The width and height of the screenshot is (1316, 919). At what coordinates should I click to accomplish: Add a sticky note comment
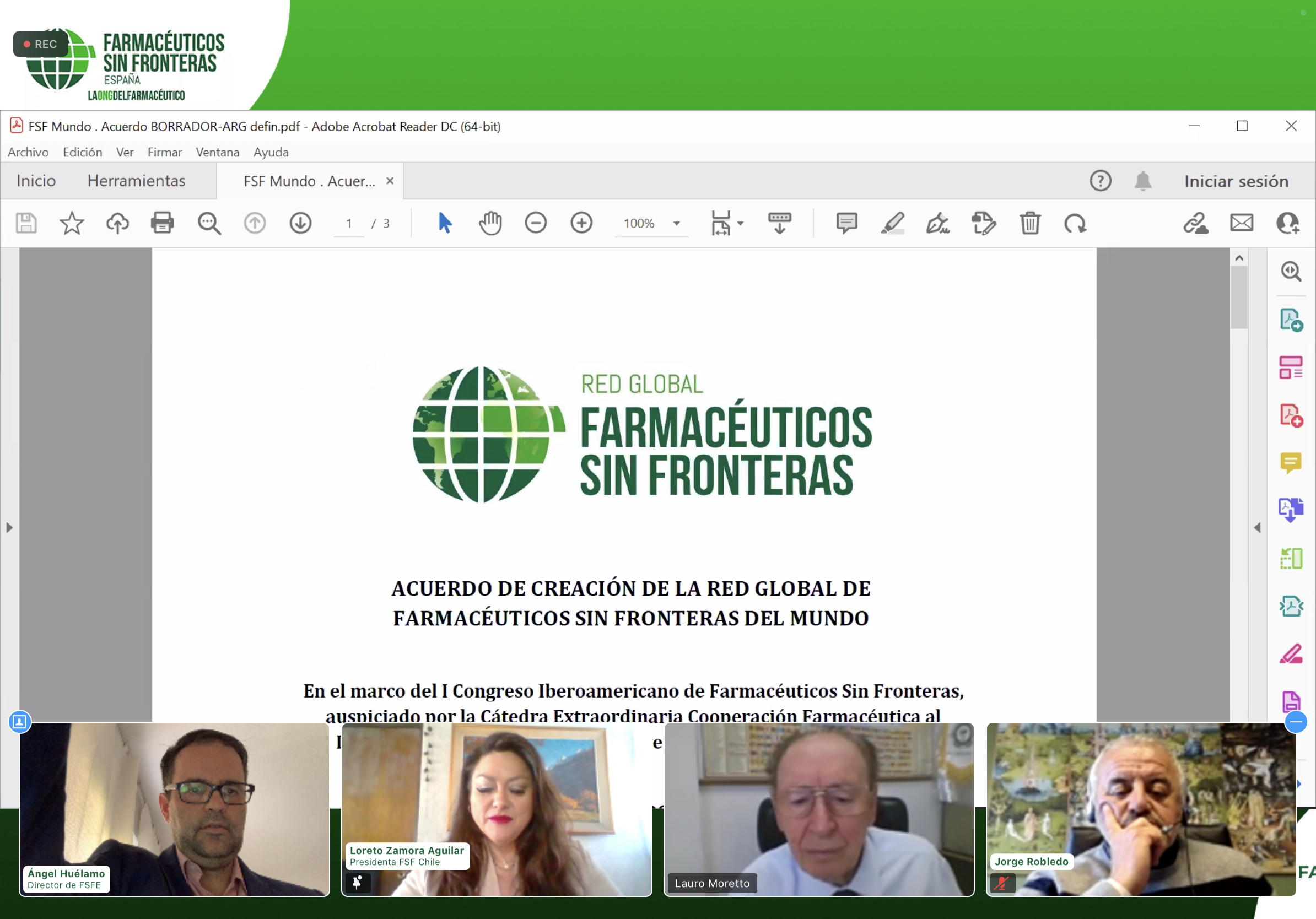click(846, 223)
